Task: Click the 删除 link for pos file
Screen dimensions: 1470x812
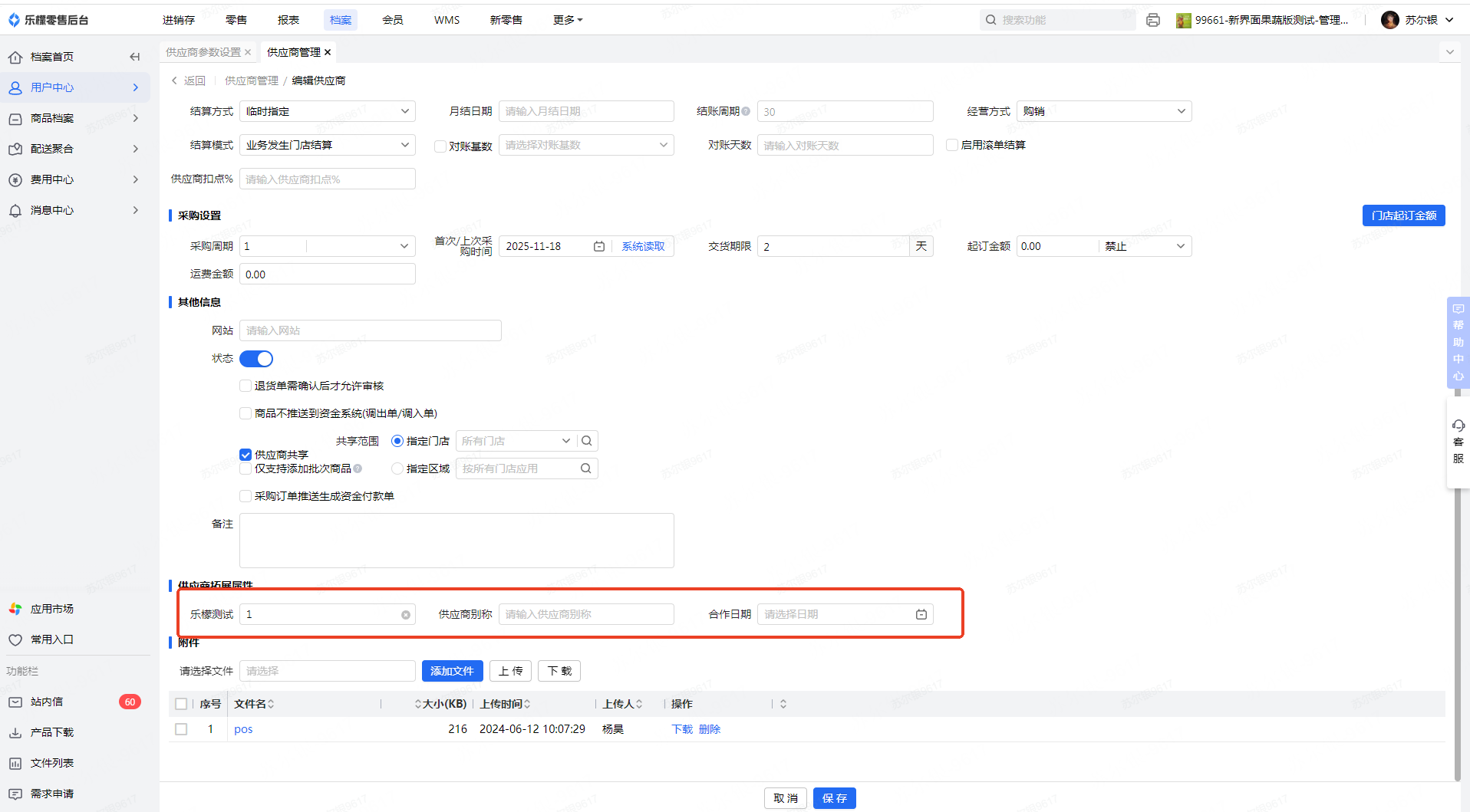Action: click(710, 729)
